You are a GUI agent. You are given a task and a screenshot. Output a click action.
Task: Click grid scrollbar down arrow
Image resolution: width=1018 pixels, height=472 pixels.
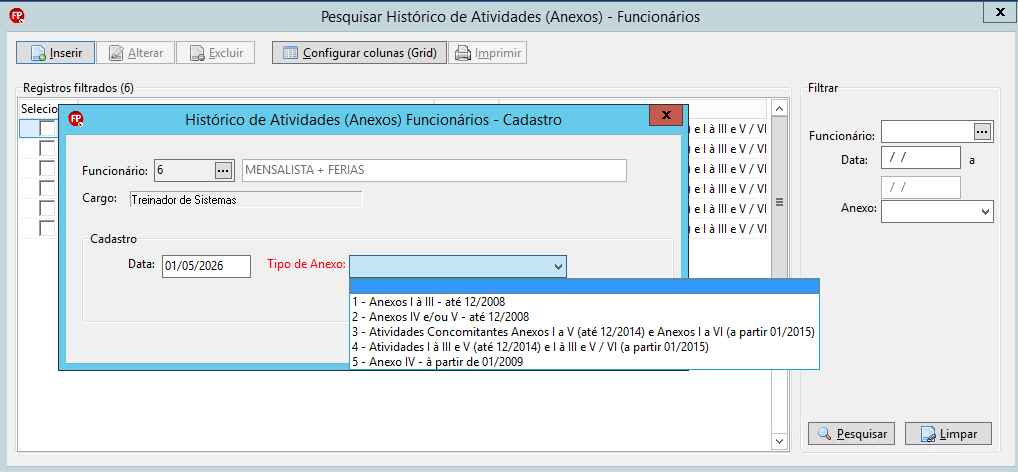pyautogui.click(x=780, y=441)
